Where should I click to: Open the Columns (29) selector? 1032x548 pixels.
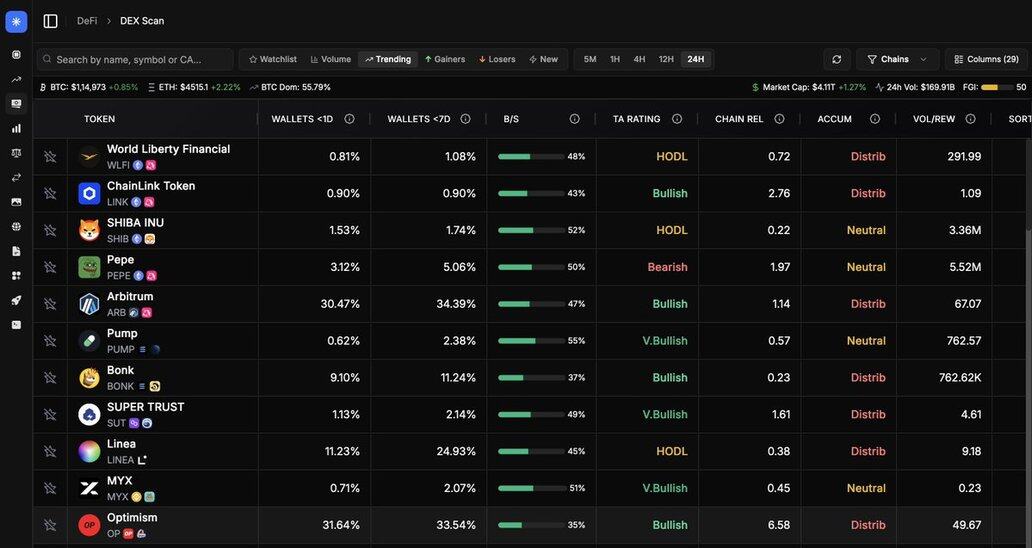(x=987, y=59)
